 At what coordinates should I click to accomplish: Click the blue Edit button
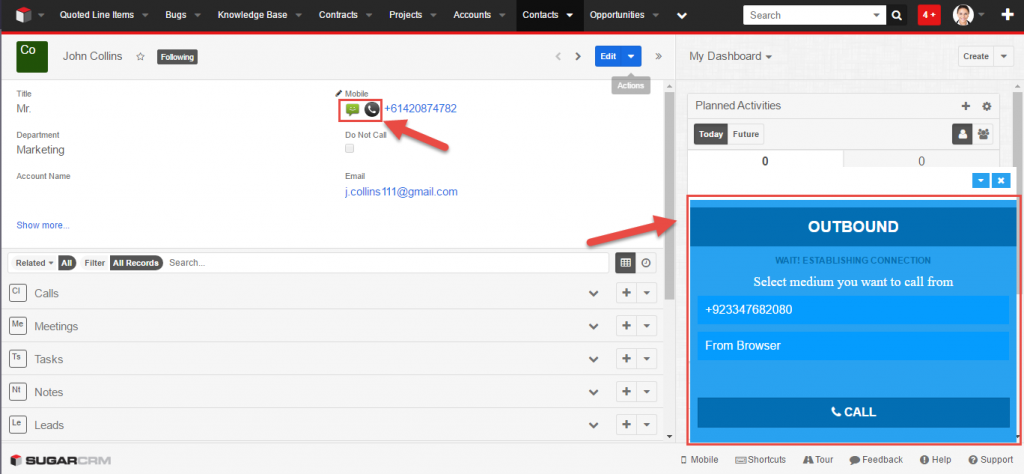pyautogui.click(x=608, y=56)
